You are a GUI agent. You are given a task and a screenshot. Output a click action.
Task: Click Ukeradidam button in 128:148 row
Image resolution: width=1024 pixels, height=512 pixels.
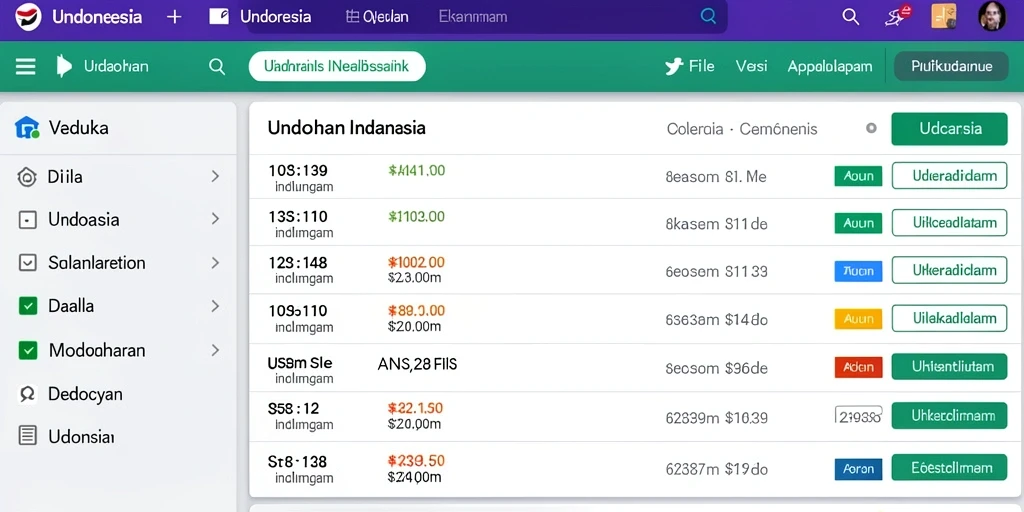[x=950, y=270]
